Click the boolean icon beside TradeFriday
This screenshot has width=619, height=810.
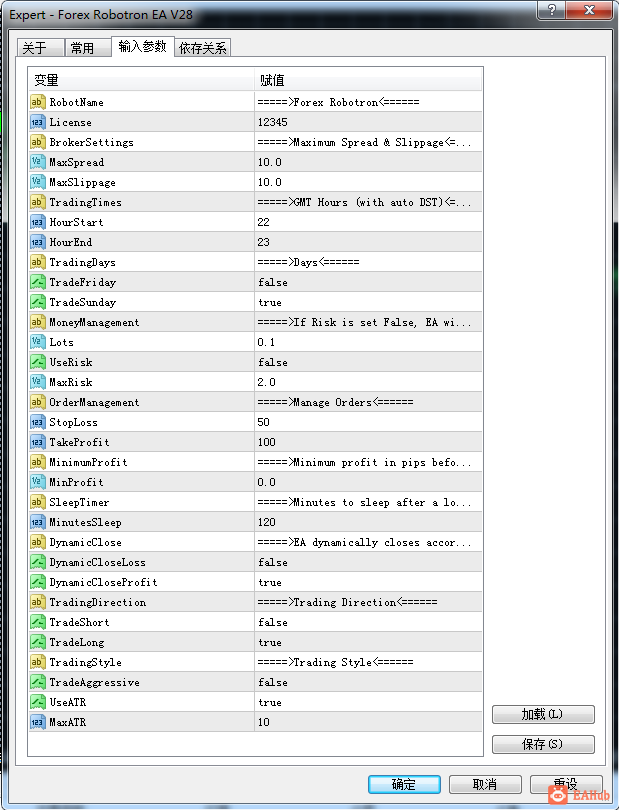point(38,282)
